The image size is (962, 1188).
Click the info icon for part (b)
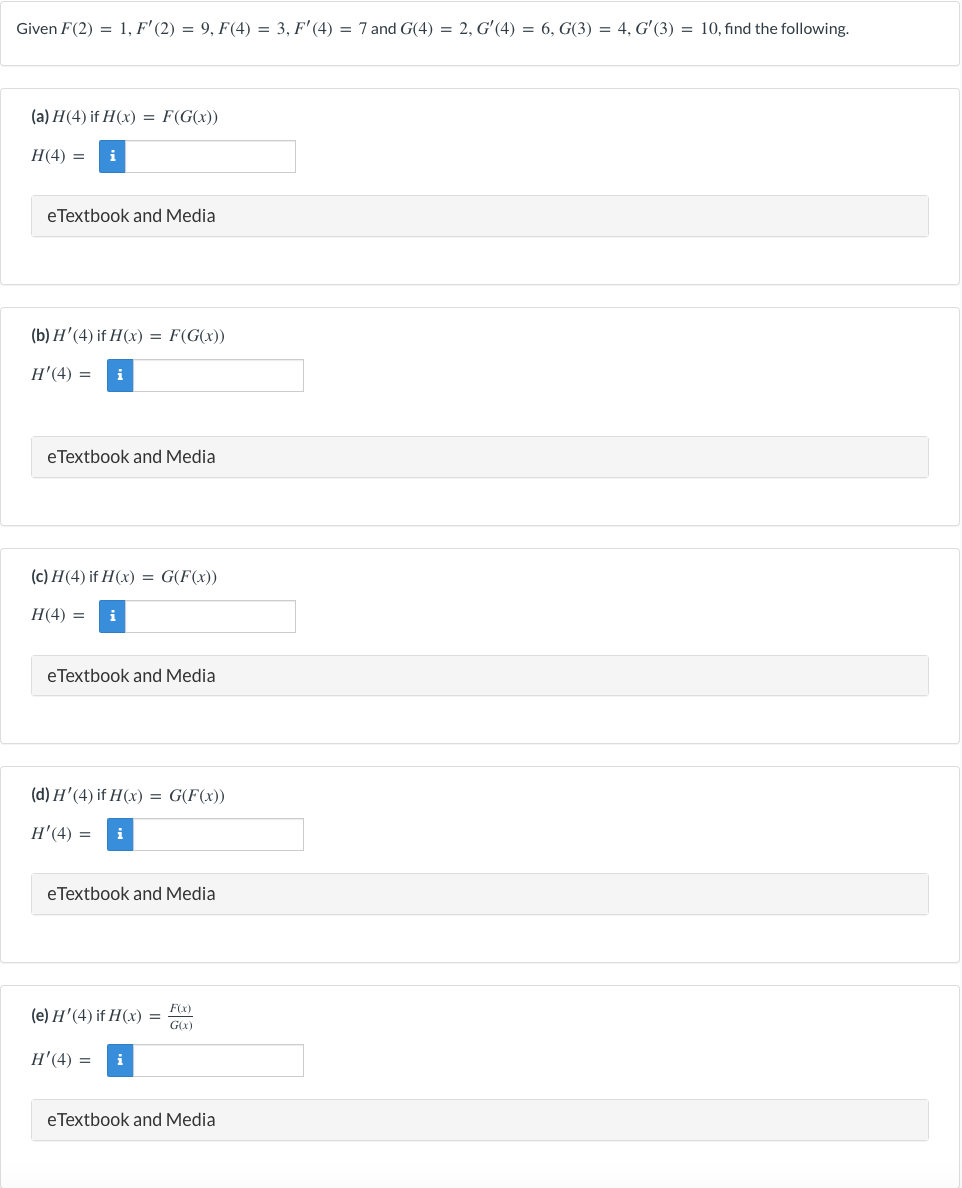pos(120,375)
